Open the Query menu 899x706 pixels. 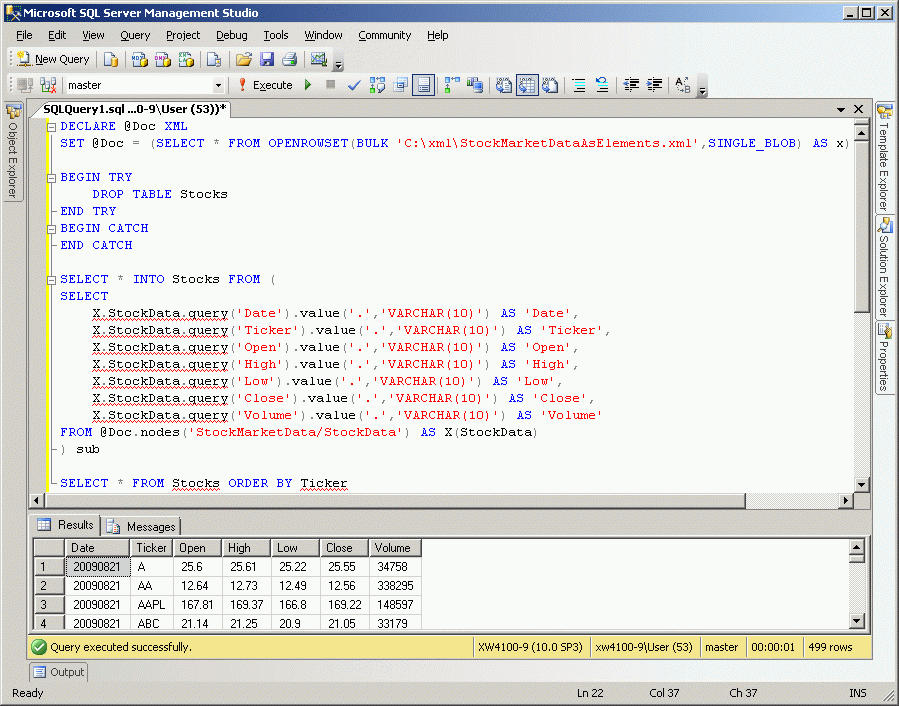point(135,35)
